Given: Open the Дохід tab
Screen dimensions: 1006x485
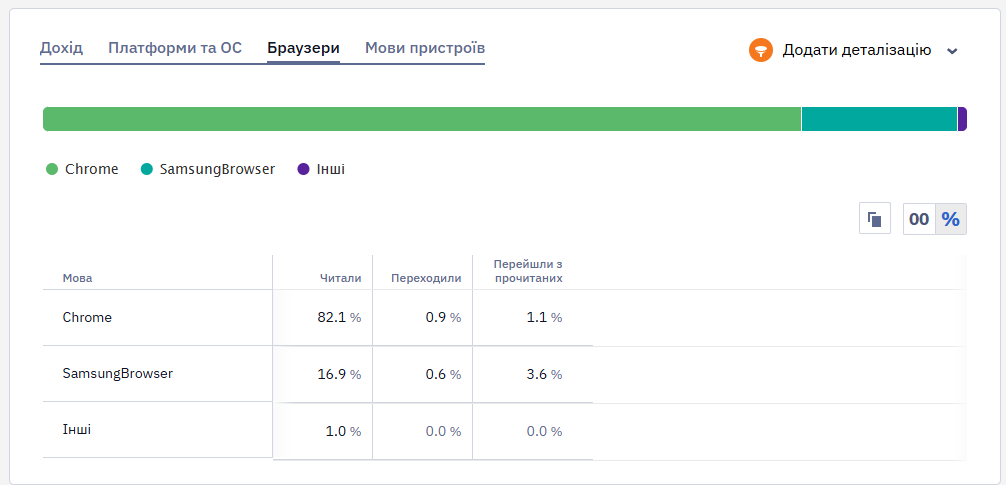Looking at the screenshot, I should click(62, 48).
